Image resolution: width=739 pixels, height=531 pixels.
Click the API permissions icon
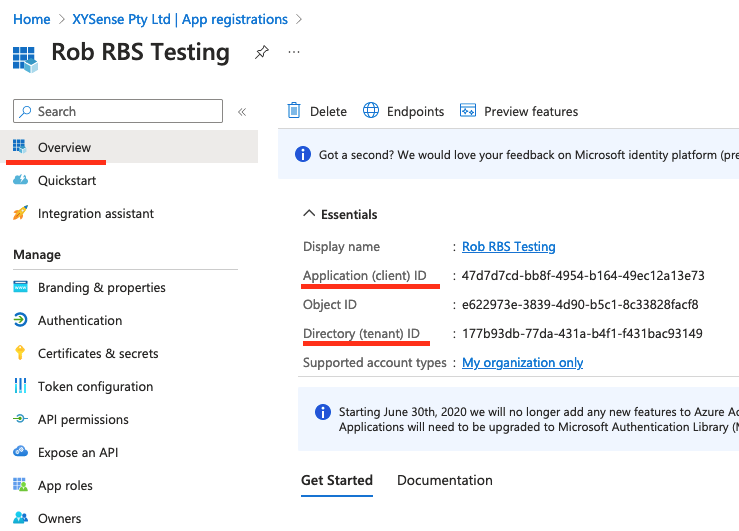[x=20, y=418]
